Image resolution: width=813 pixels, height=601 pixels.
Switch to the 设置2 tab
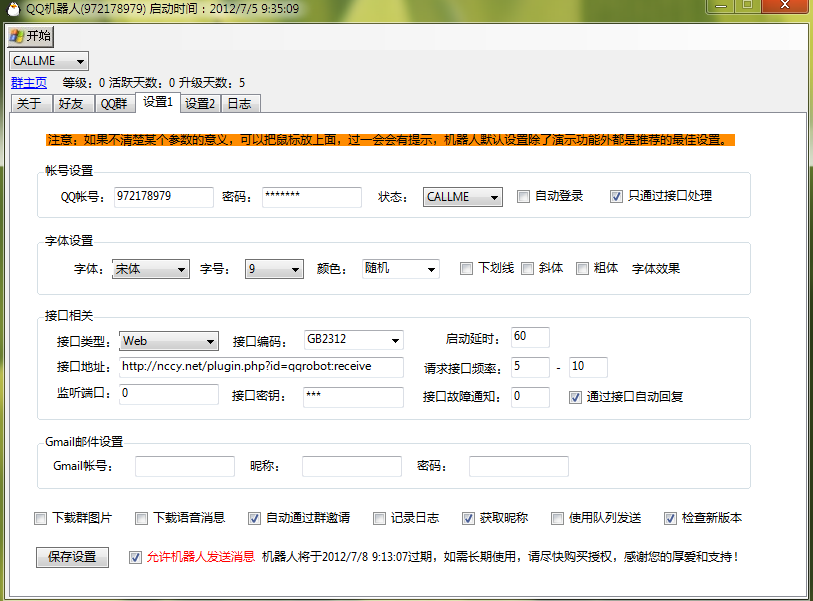[200, 104]
